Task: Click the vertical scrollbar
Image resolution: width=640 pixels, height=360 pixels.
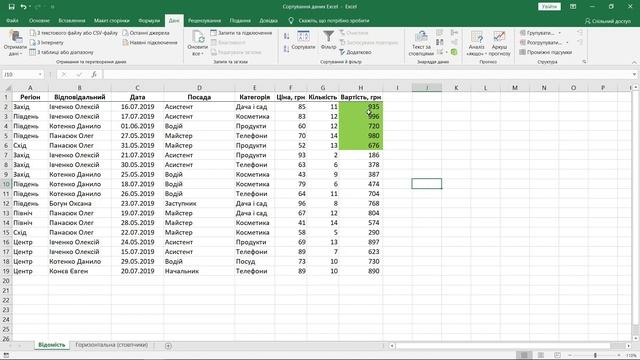Action: [635, 212]
